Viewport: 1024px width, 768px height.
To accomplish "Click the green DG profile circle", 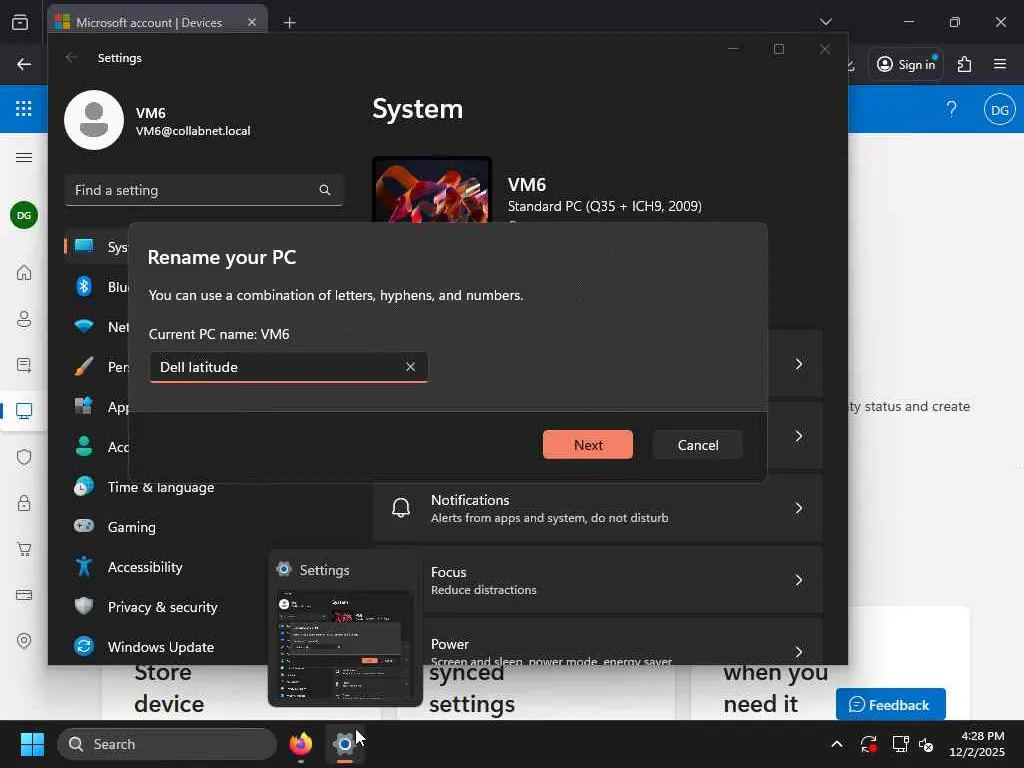I will click(24, 216).
